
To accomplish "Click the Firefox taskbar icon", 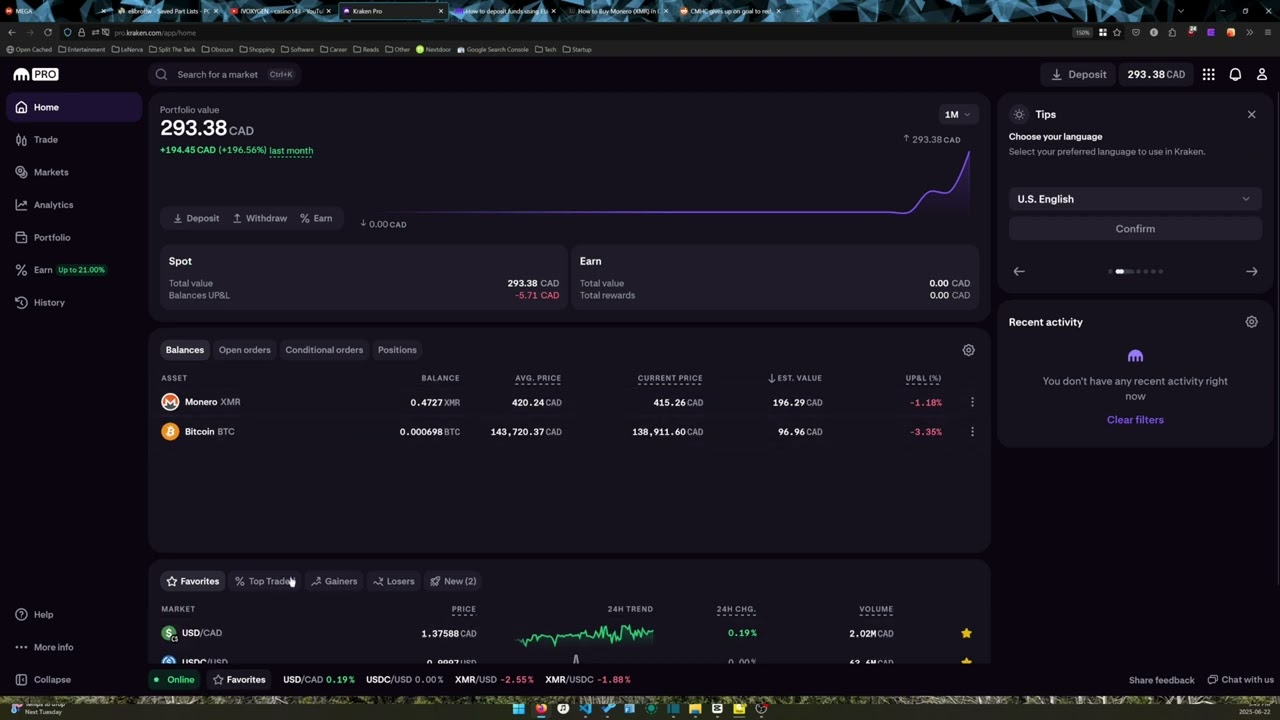I will (541, 709).
